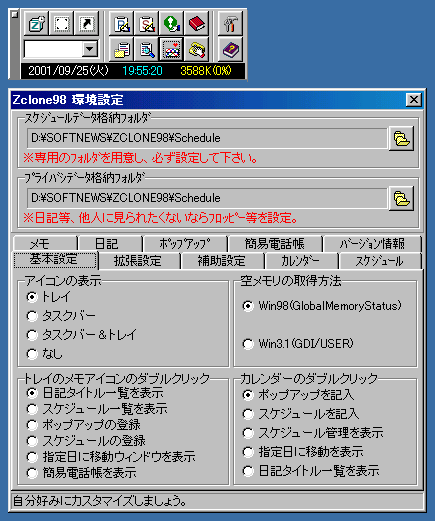This screenshot has height=521, width=435.
Task: Open the 補助設定 tab
Action: [222, 261]
